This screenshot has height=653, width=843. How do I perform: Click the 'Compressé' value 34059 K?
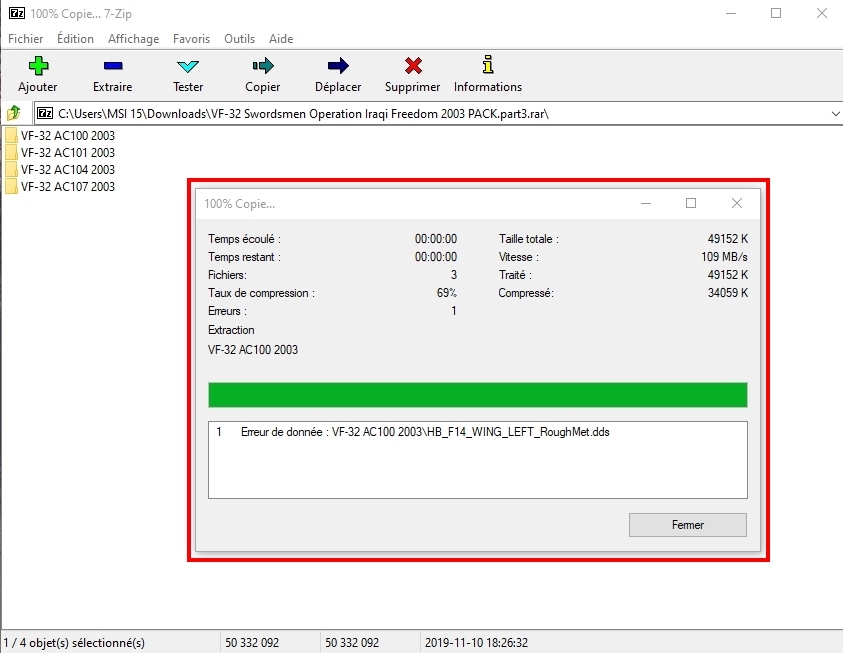coord(727,293)
